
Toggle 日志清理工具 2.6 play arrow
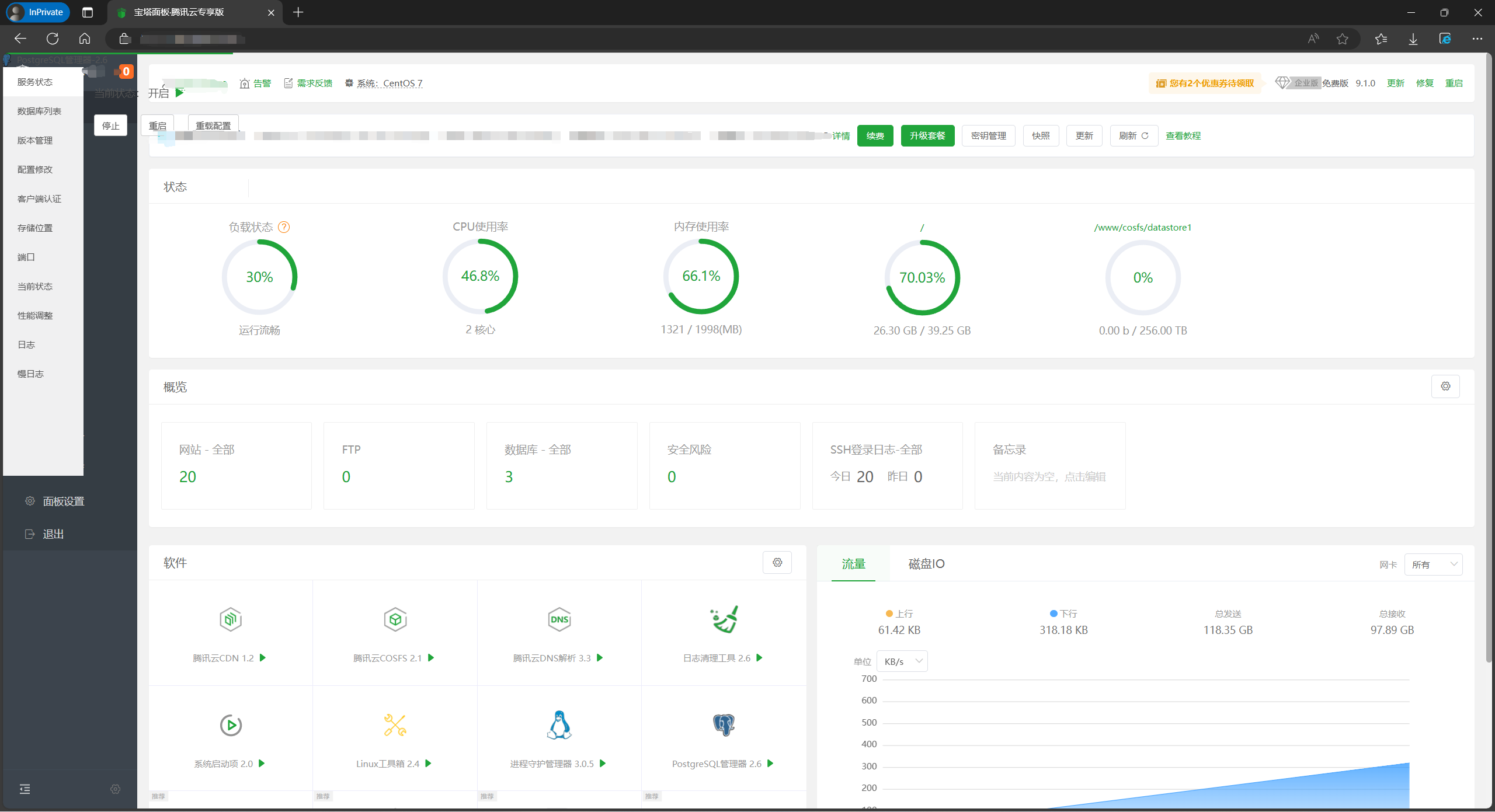[760, 658]
